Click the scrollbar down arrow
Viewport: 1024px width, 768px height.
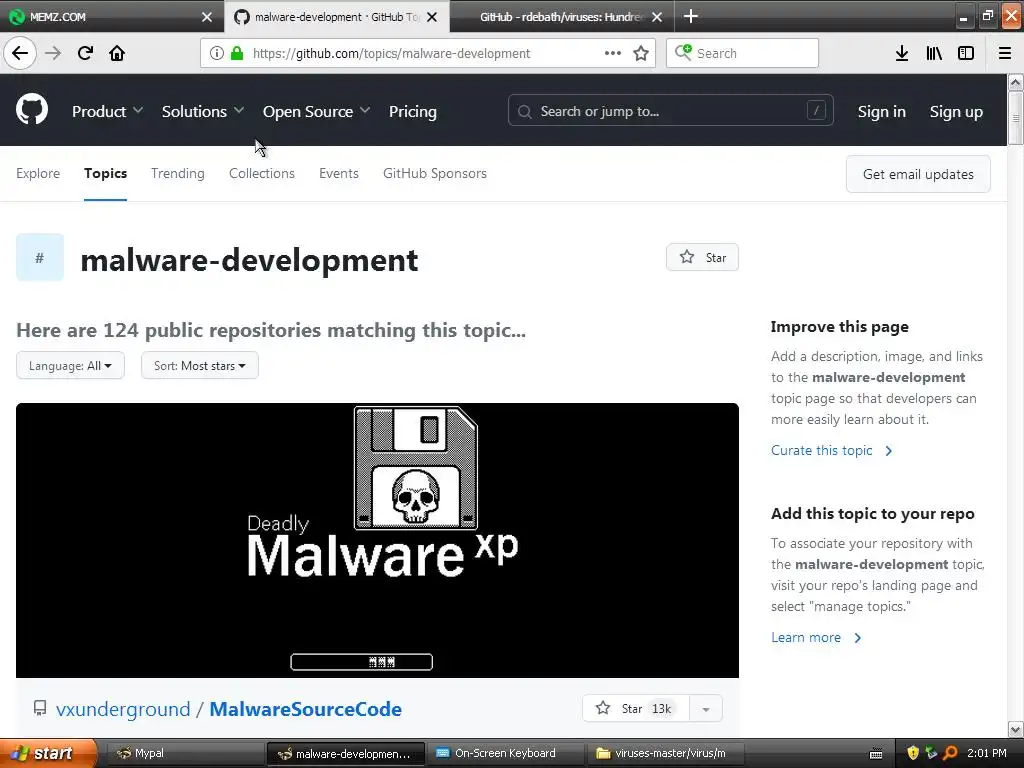click(1016, 729)
